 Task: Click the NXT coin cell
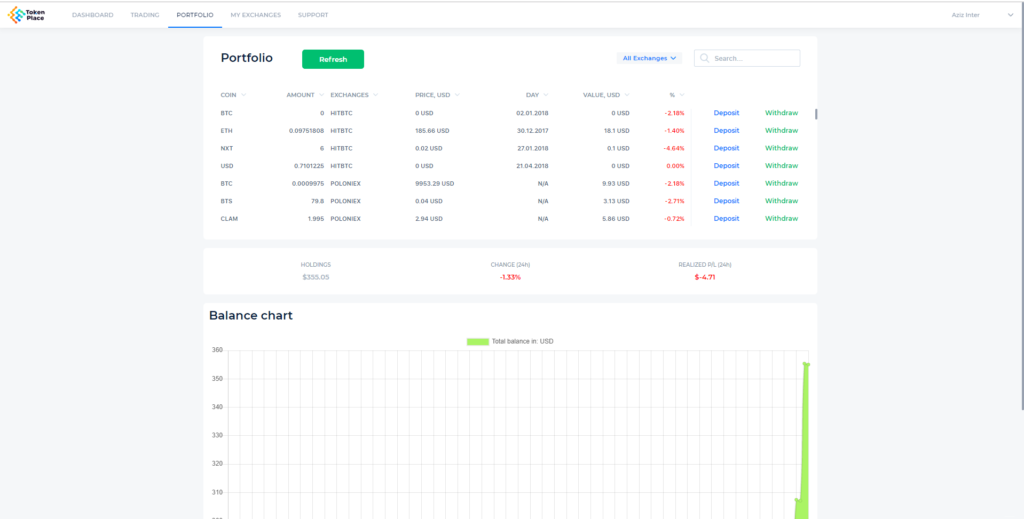[x=227, y=148]
